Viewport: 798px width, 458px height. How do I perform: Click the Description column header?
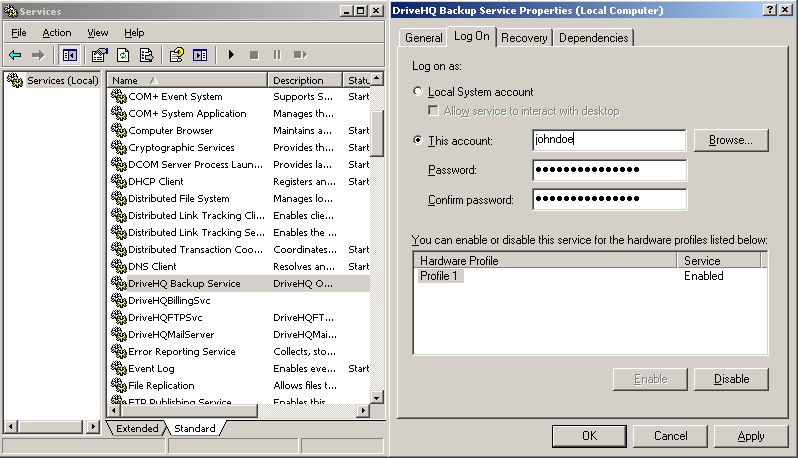tap(305, 80)
